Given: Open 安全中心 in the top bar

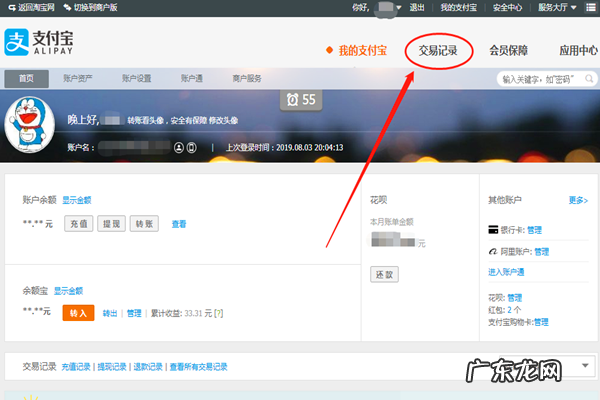Looking at the screenshot, I should tap(507, 7).
